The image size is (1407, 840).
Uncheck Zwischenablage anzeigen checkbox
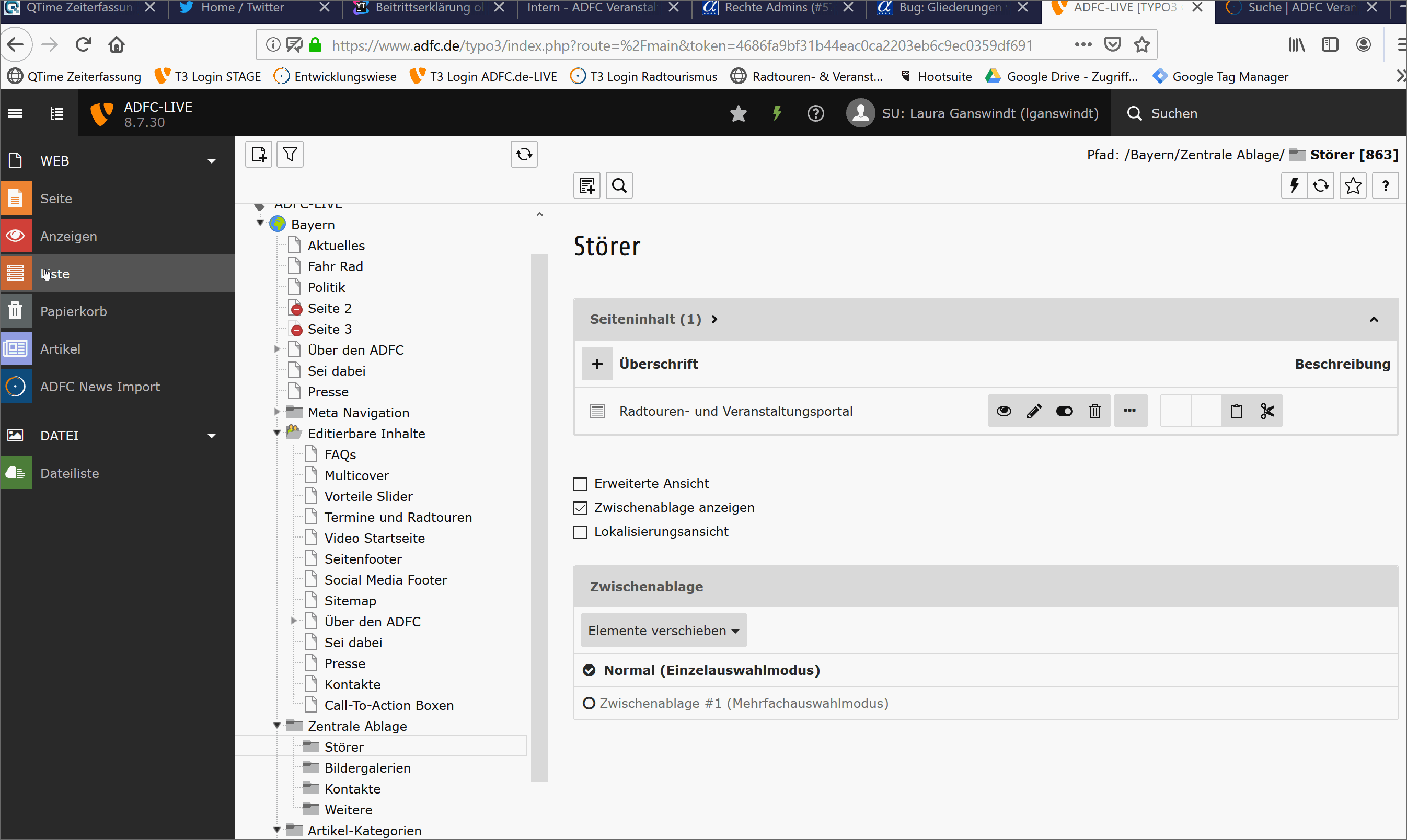pyautogui.click(x=580, y=508)
